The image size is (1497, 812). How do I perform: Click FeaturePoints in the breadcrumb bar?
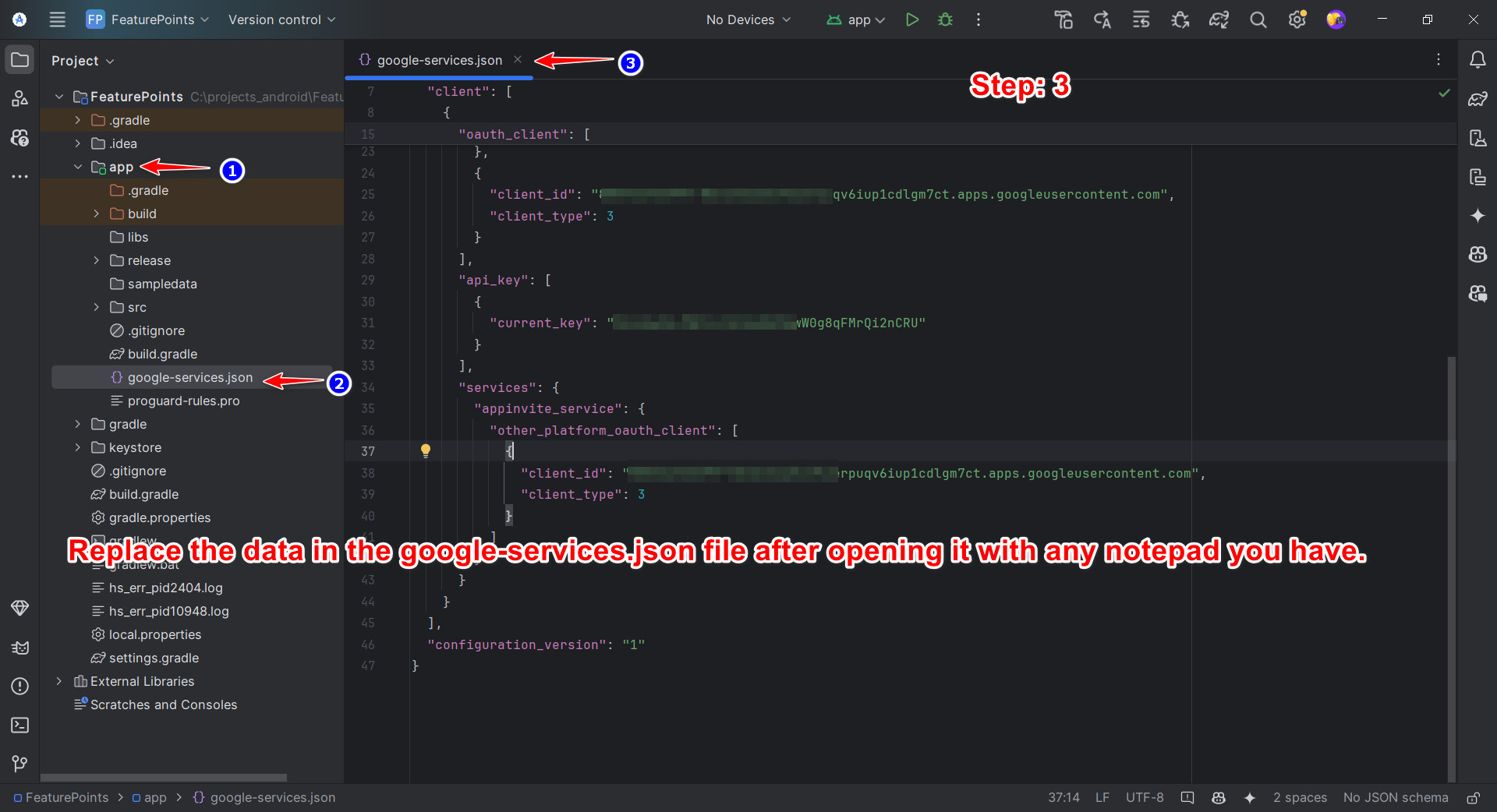[x=67, y=797]
